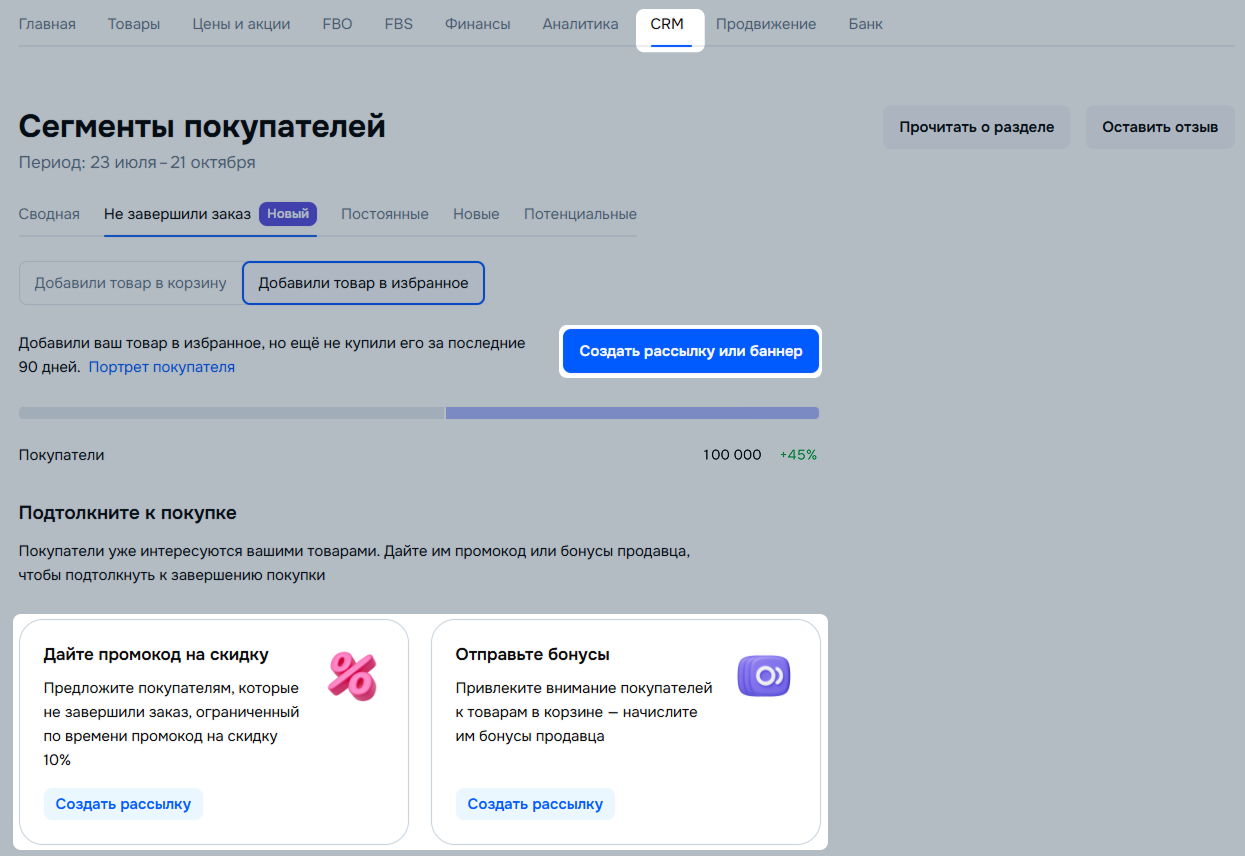This screenshot has height=856, width=1245.
Task: Switch to the Сводная tab
Action: pyautogui.click(x=49, y=214)
